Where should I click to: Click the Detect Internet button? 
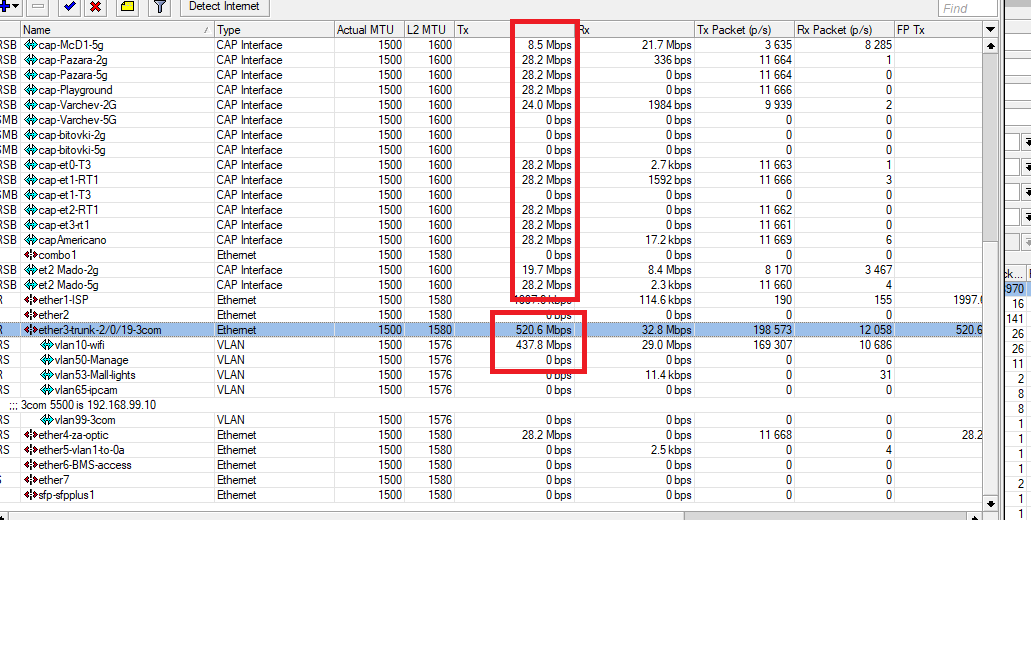click(x=224, y=7)
